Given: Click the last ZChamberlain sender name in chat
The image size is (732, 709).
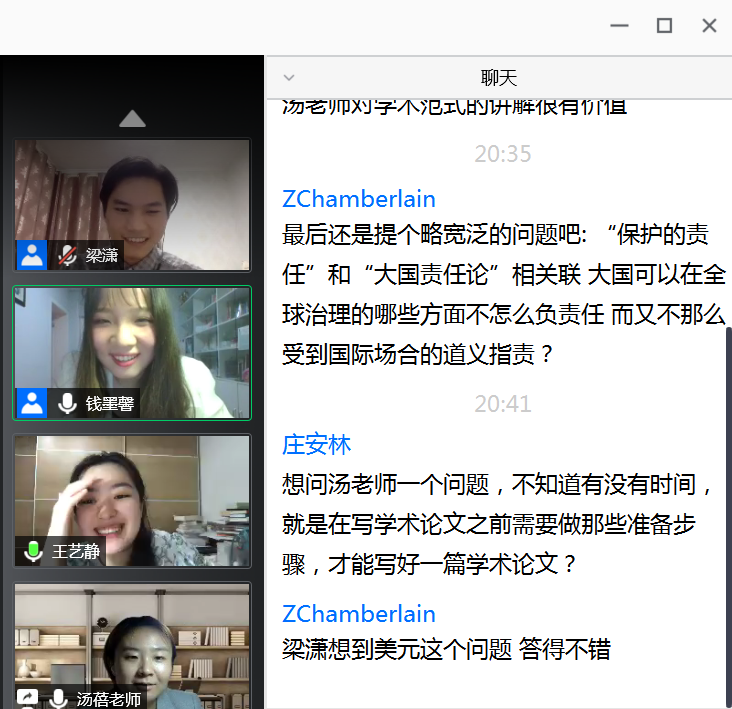Looking at the screenshot, I should click(359, 613).
